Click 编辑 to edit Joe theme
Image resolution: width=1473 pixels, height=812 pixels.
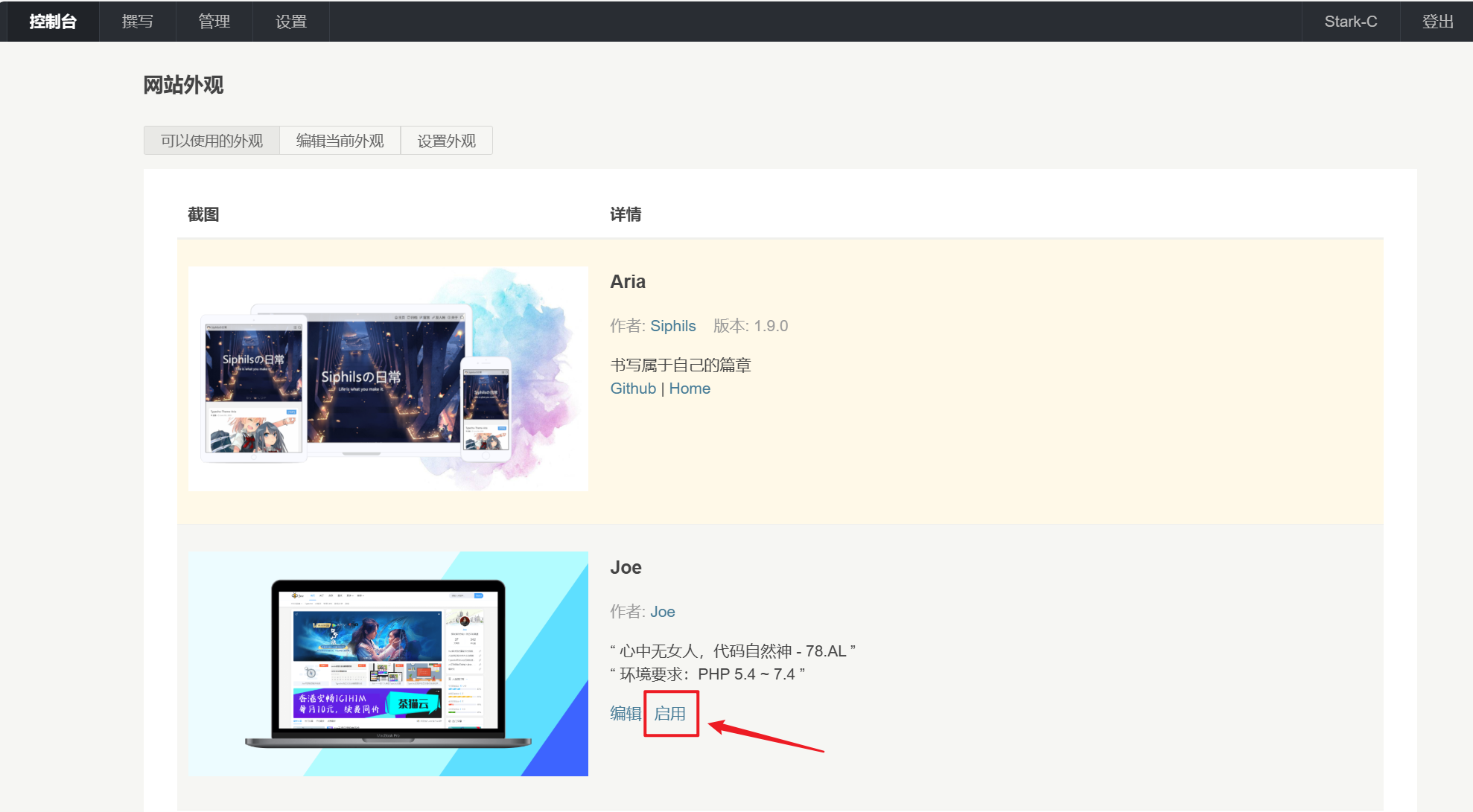point(626,714)
